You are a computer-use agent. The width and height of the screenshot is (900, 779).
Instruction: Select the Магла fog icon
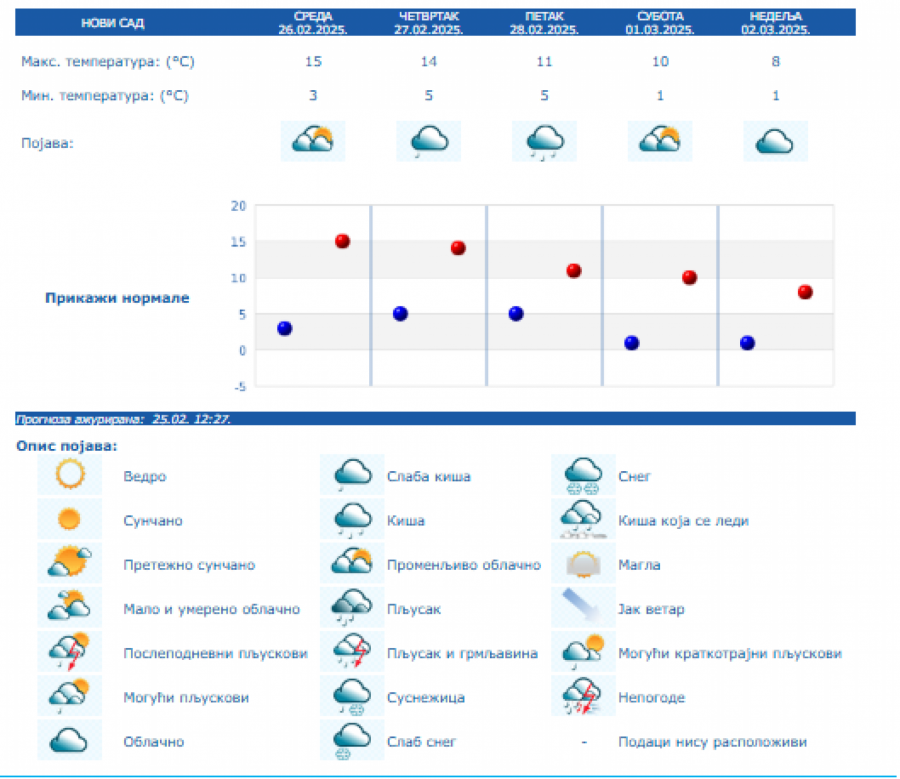pyautogui.click(x=584, y=564)
